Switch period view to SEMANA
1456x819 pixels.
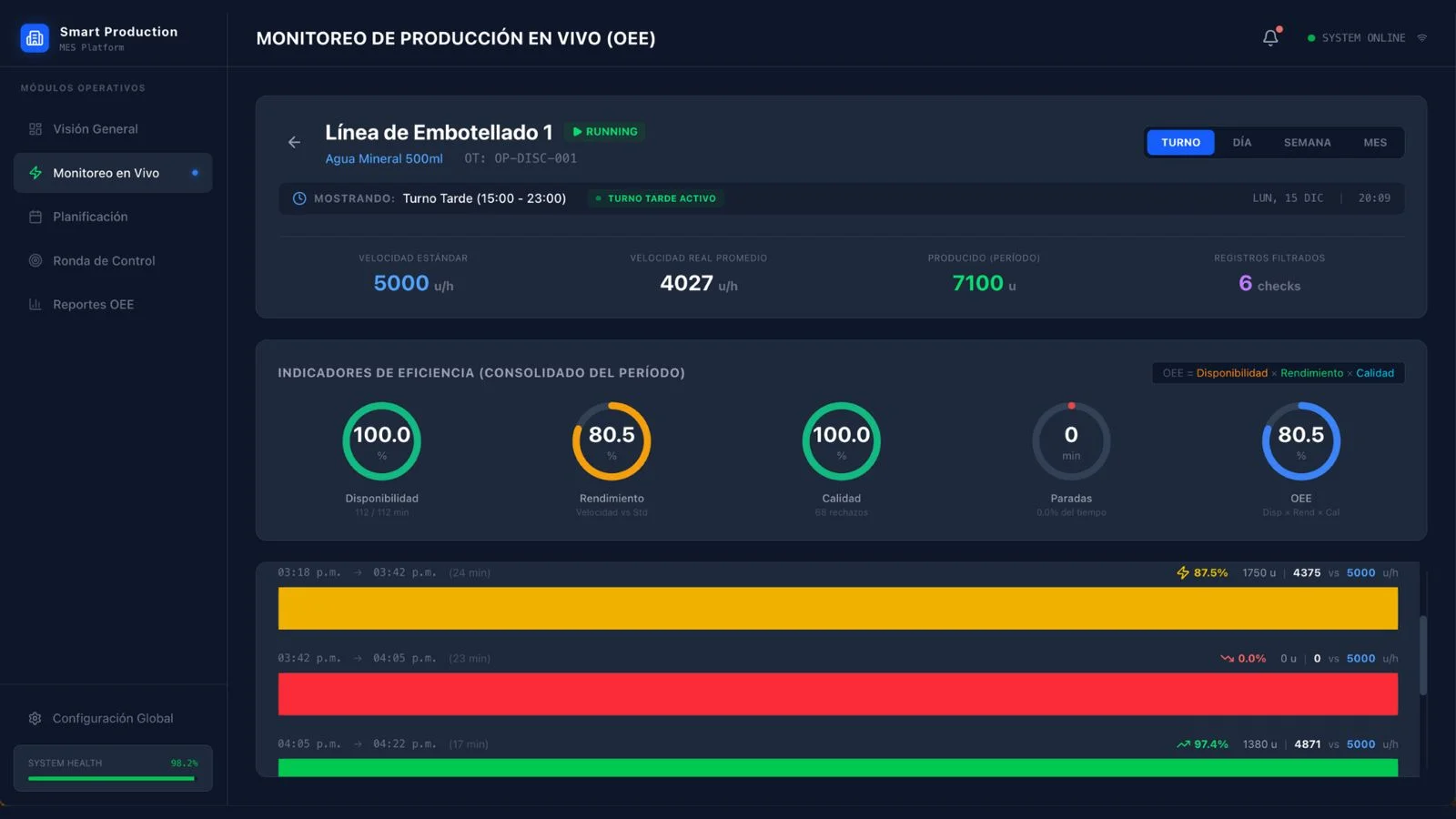(1307, 143)
